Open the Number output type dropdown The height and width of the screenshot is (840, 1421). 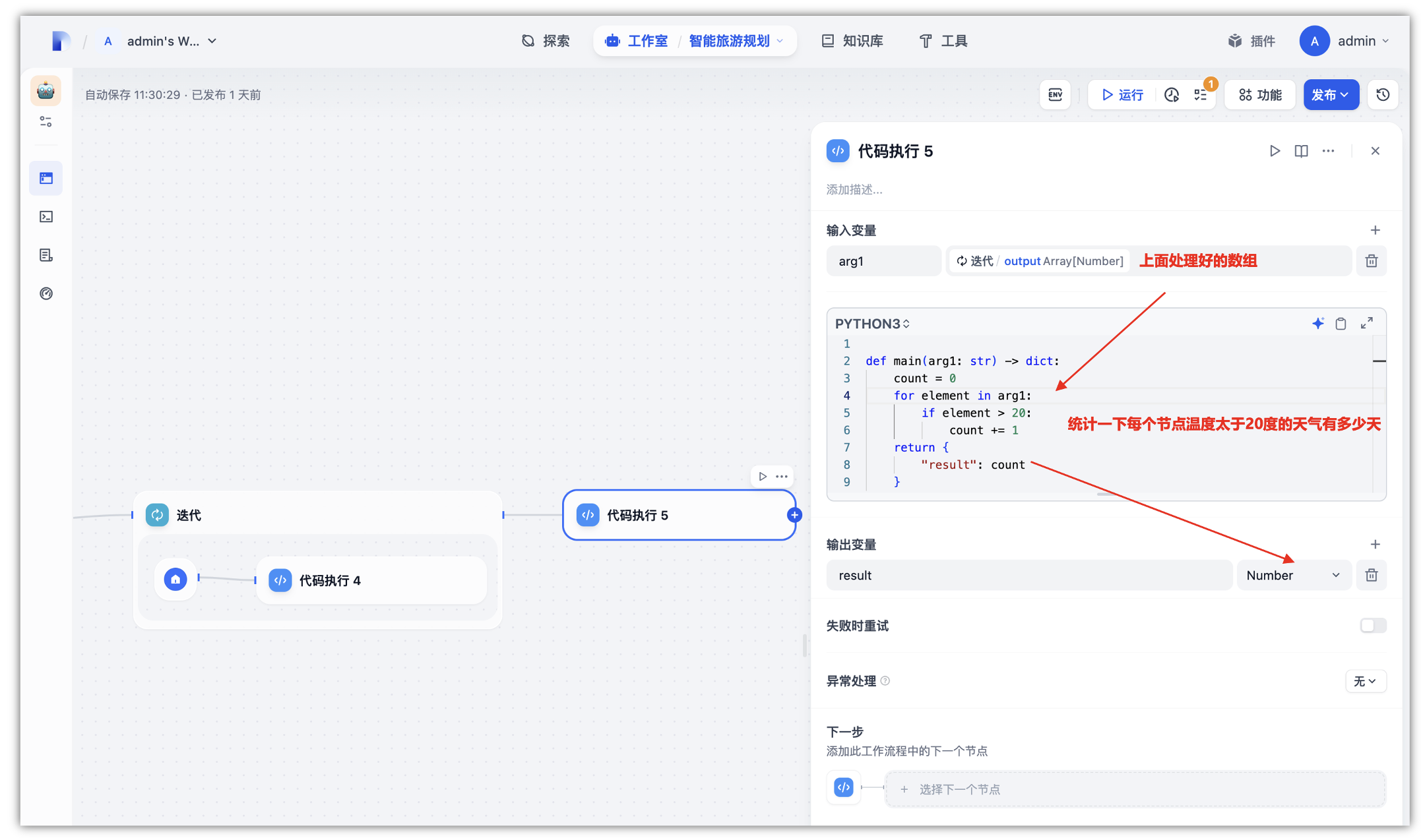pos(1293,575)
